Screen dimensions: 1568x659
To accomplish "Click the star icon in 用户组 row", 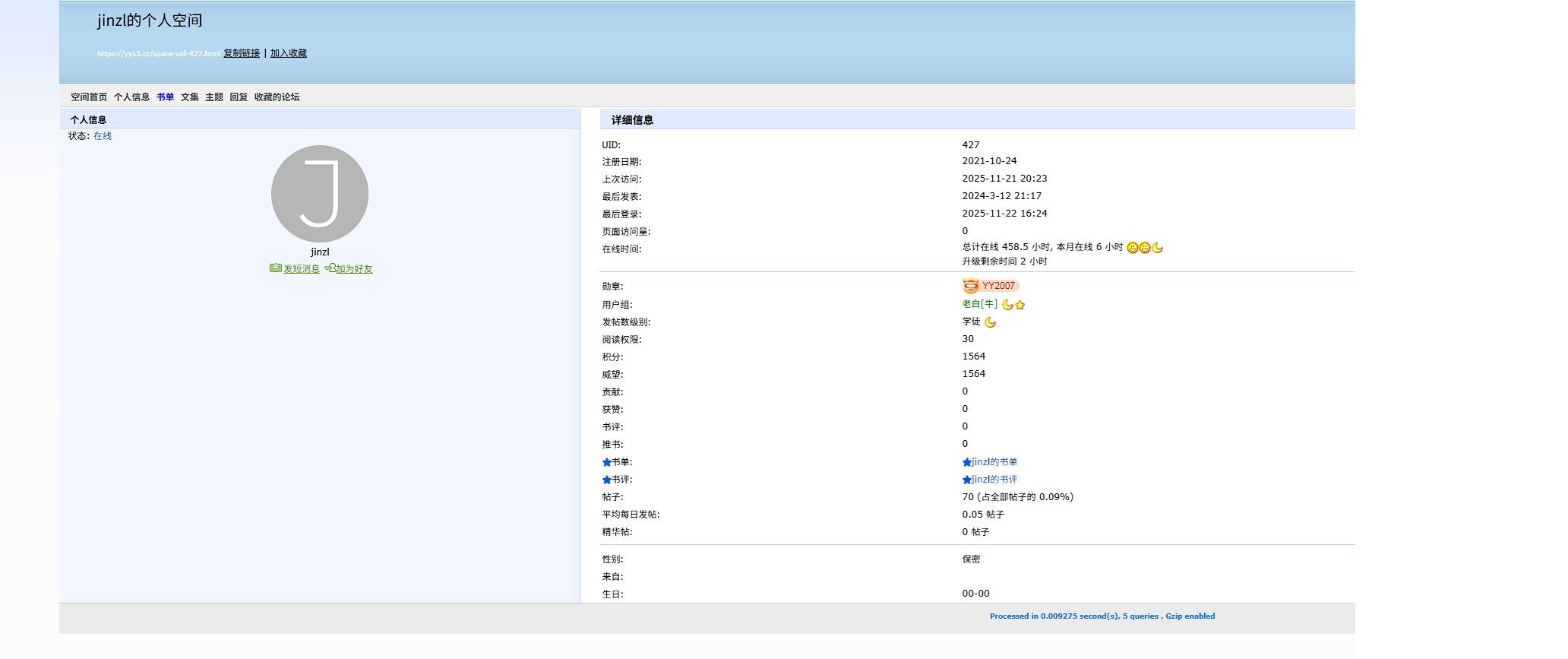I will [x=1020, y=305].
